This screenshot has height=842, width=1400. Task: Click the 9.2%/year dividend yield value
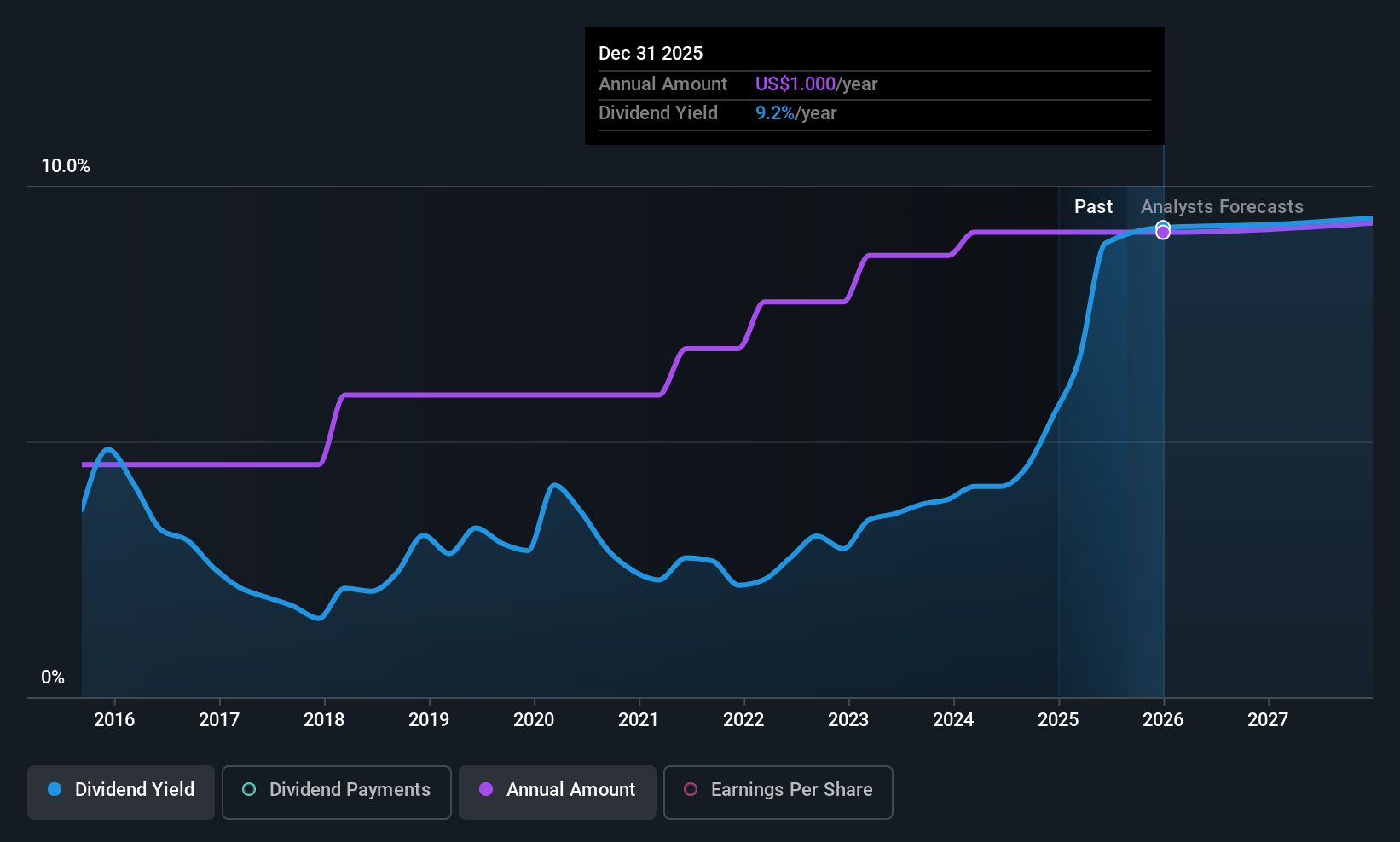click(x=795, y=113)
